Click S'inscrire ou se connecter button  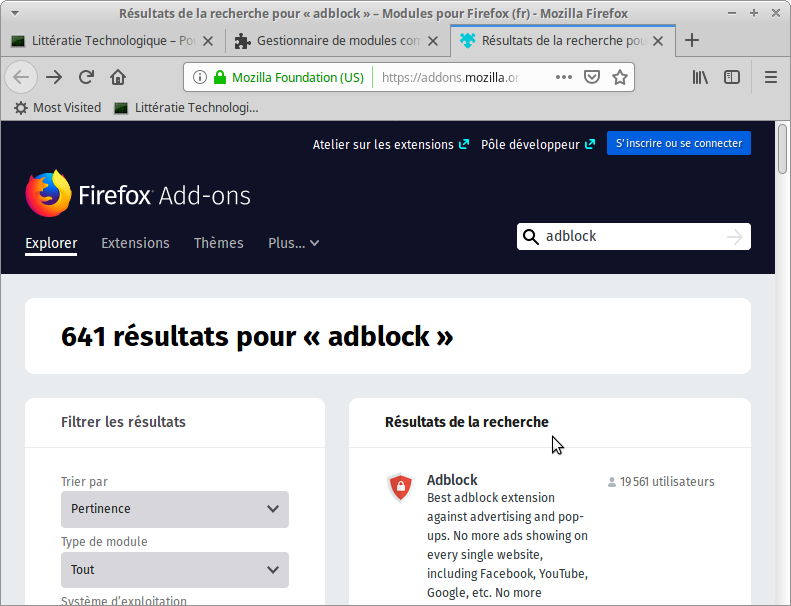[678, 143]
